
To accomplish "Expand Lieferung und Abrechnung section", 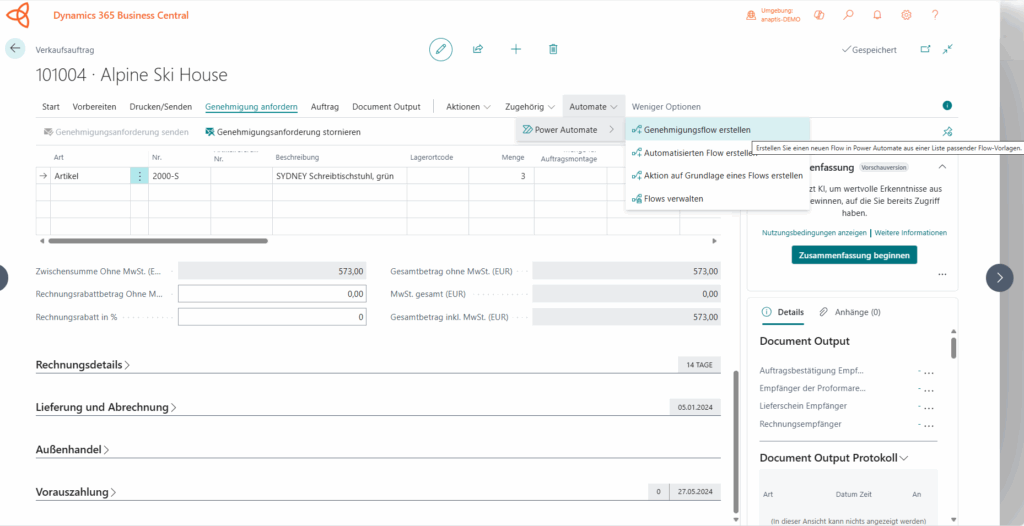I will (106, 408).
